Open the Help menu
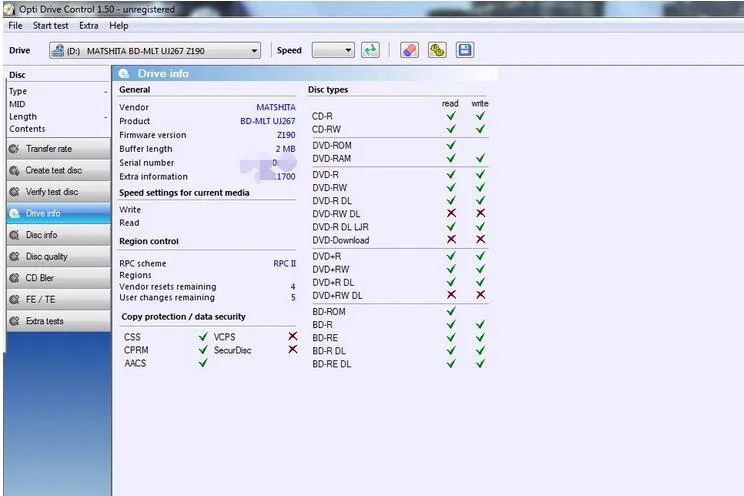Viewport: 744px width, 496px height. (119, 26)
